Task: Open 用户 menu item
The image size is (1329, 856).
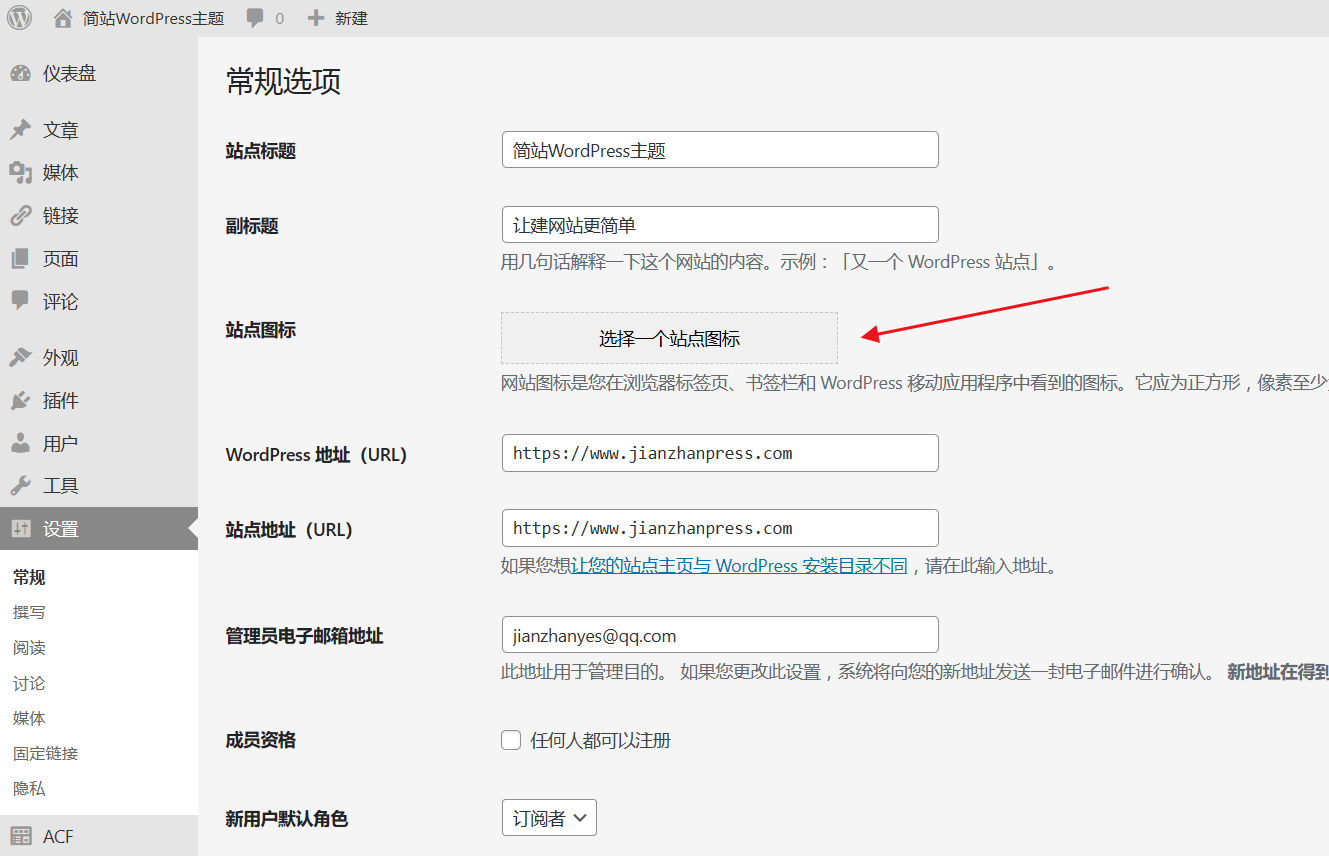Action: tap(99, 443)
